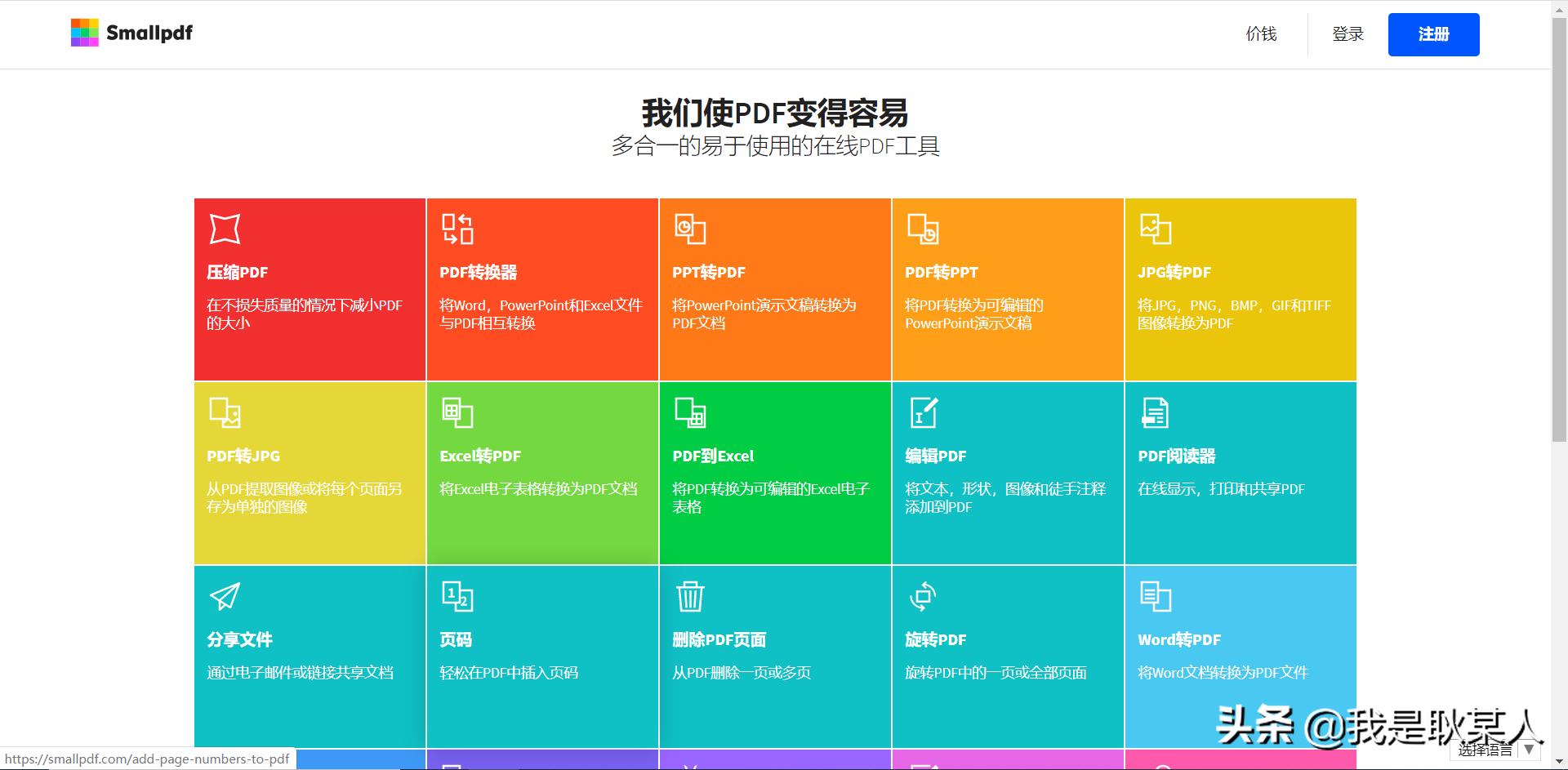Image resolution: width=1568 pixels, height=770 pixels.
Task: Click description 从PDF删除一页或多页
Action: tap(742, 673)
